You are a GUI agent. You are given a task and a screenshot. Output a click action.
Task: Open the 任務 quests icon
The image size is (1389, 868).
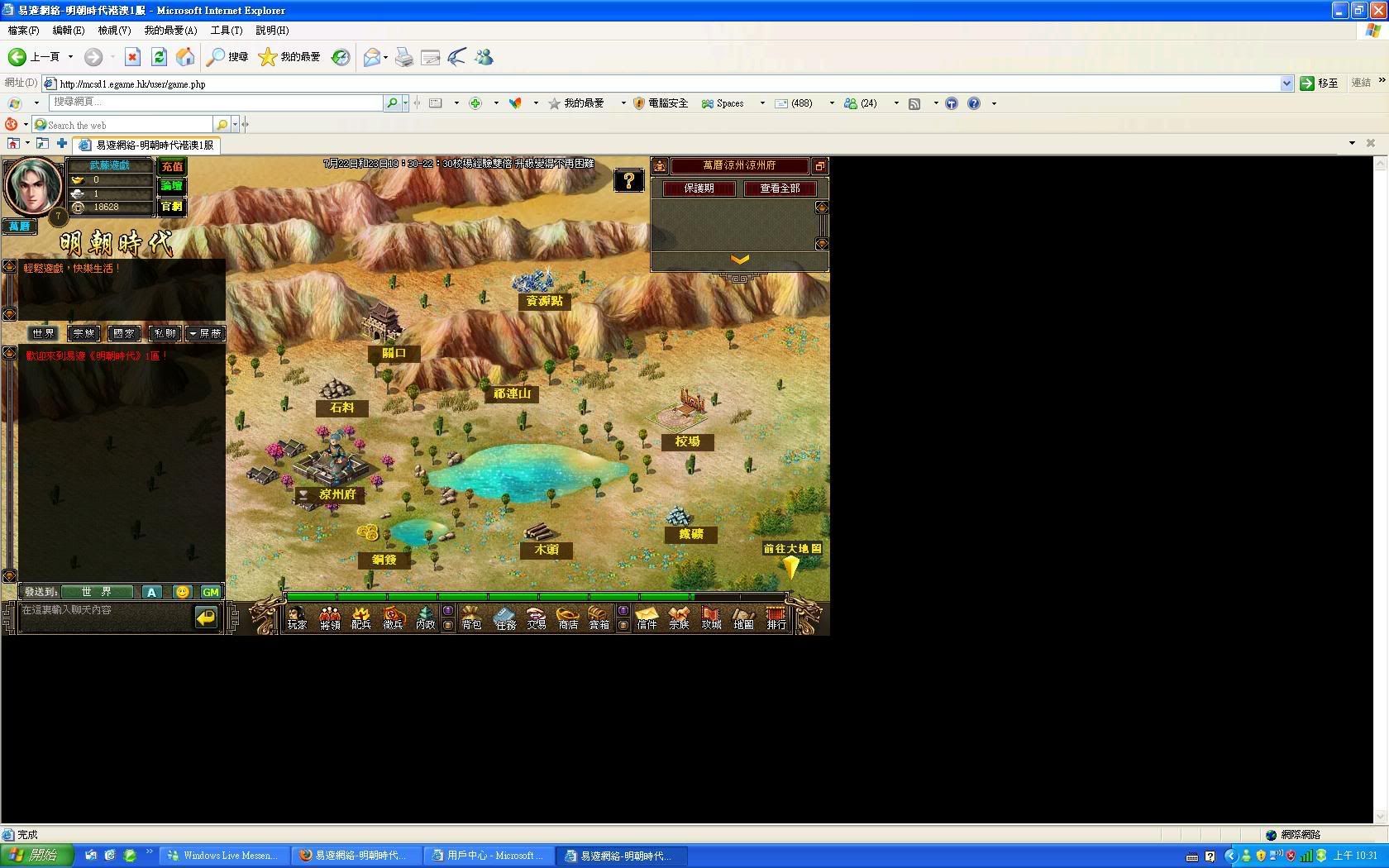point(505,618)
